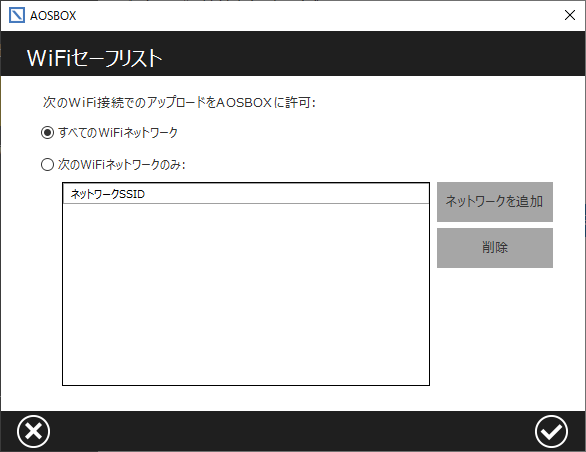Click the black footer bar between both icons
The width and height of the screenshot is (586, 452).
click(292, 431)
